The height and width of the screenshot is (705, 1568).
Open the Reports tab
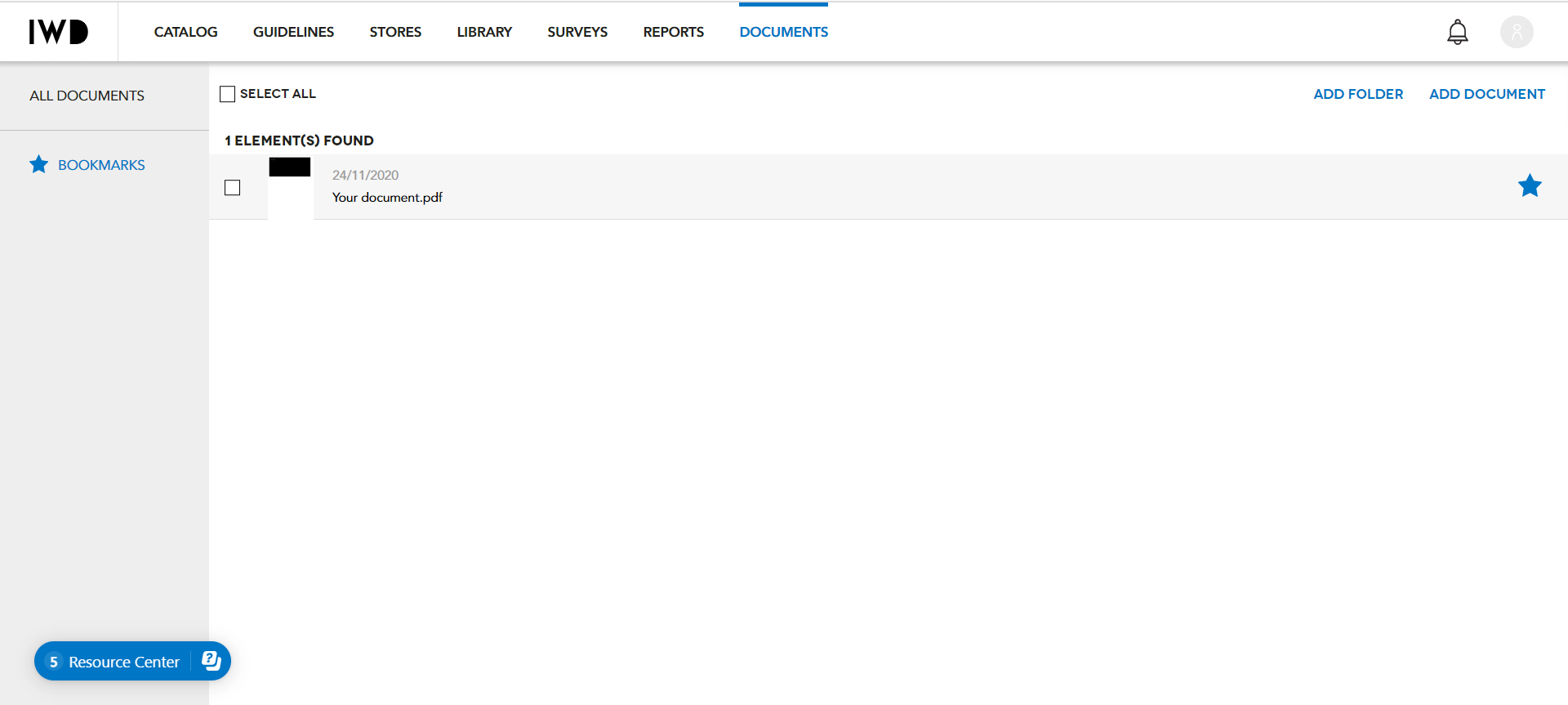[673, 32]
